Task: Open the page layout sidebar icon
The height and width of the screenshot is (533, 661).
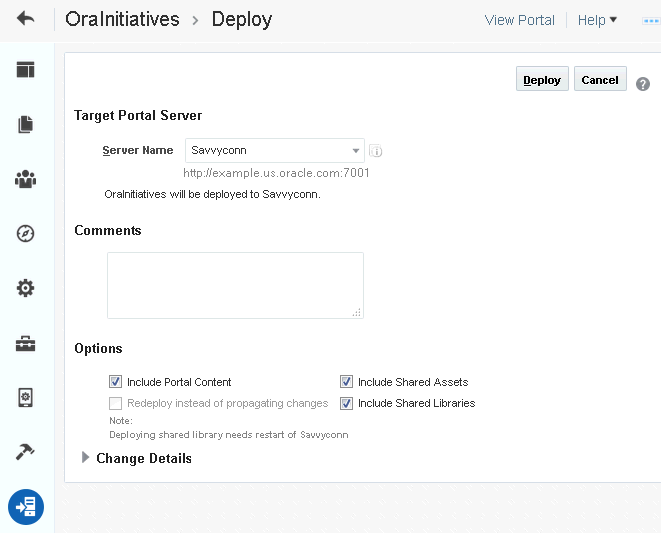Action: click(25, 70)
